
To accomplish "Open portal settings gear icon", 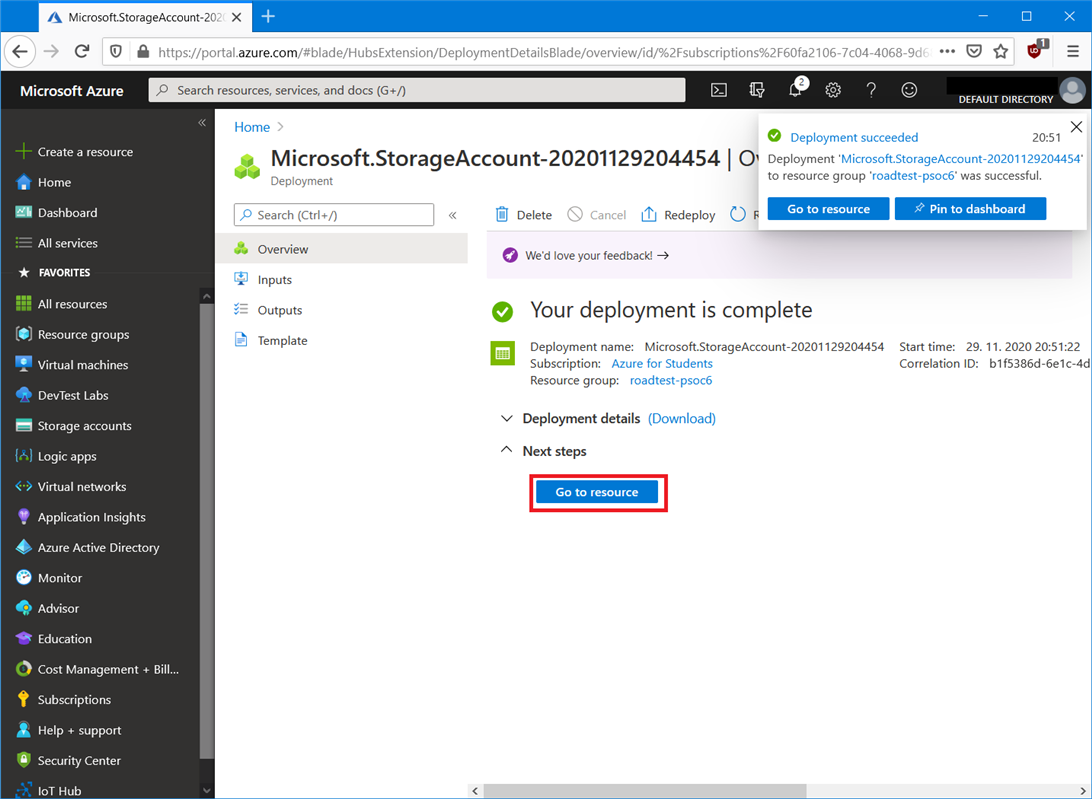I will (x=833, y=90).
